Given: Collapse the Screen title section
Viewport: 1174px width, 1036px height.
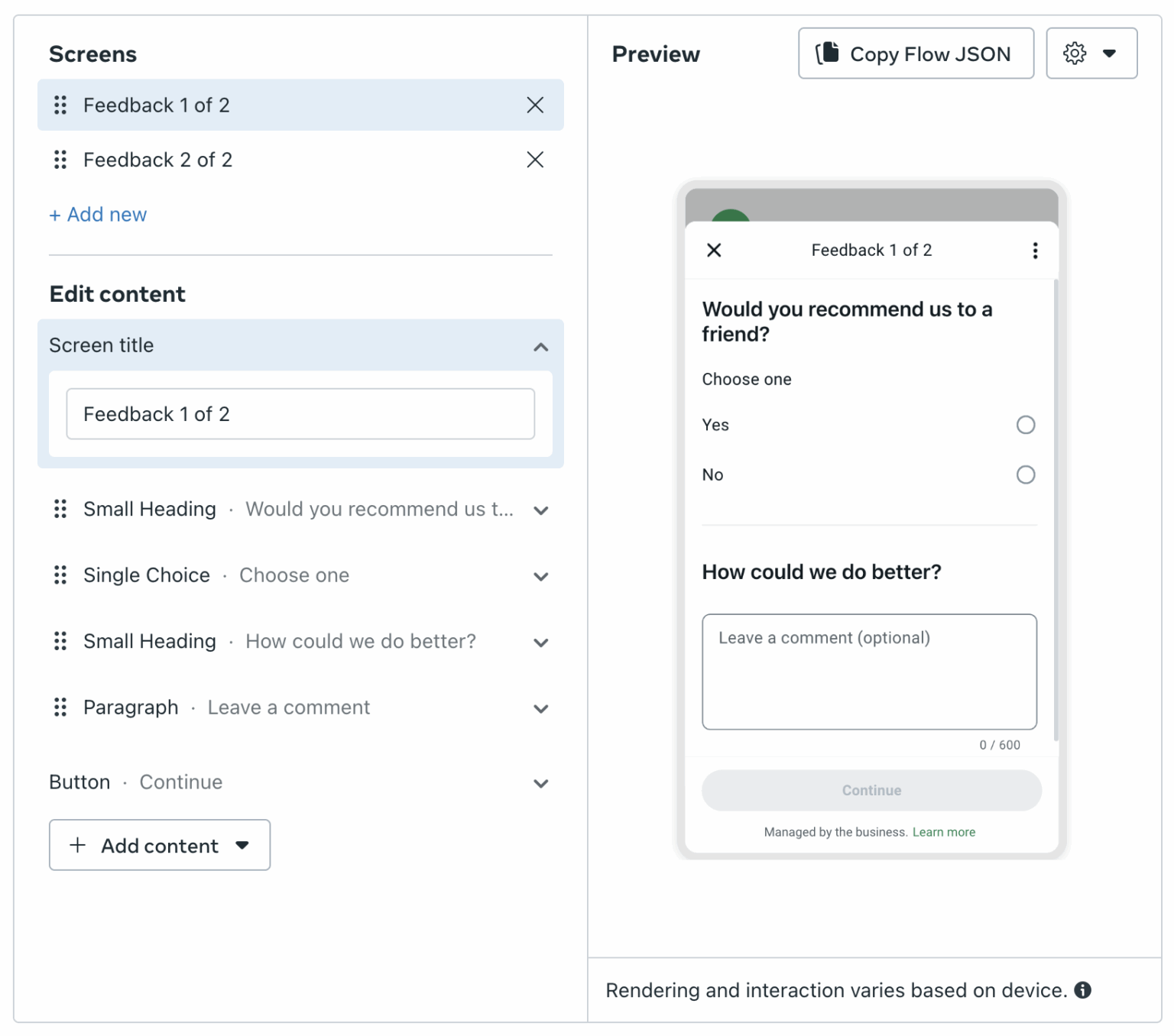Looking at the screenshot, I should point(541,347).
